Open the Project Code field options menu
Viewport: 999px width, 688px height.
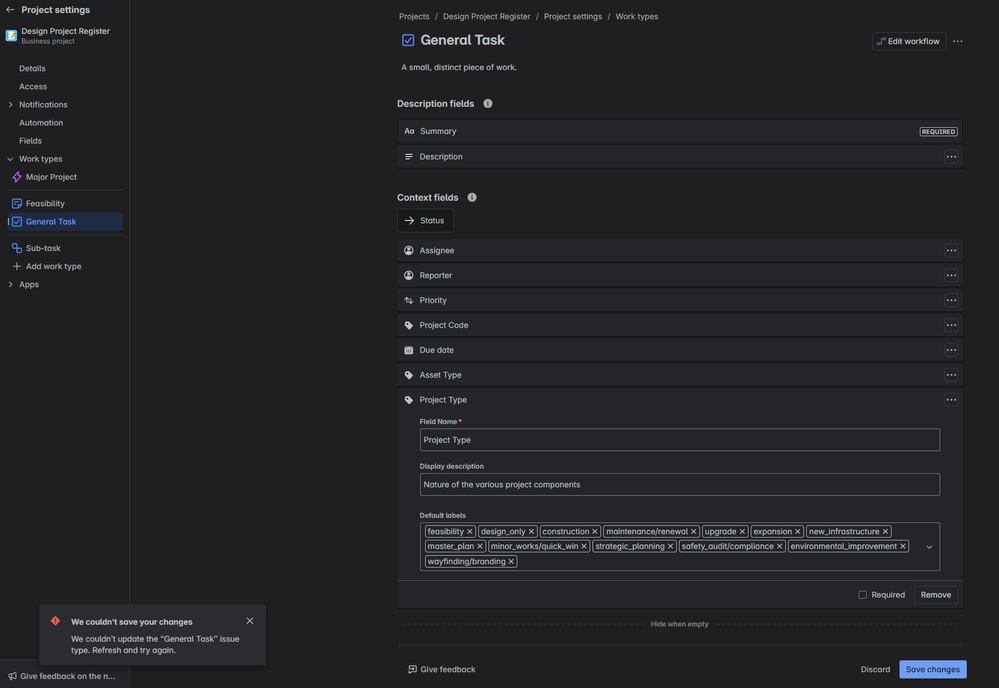pyautogui.click(x=951, y=325)
